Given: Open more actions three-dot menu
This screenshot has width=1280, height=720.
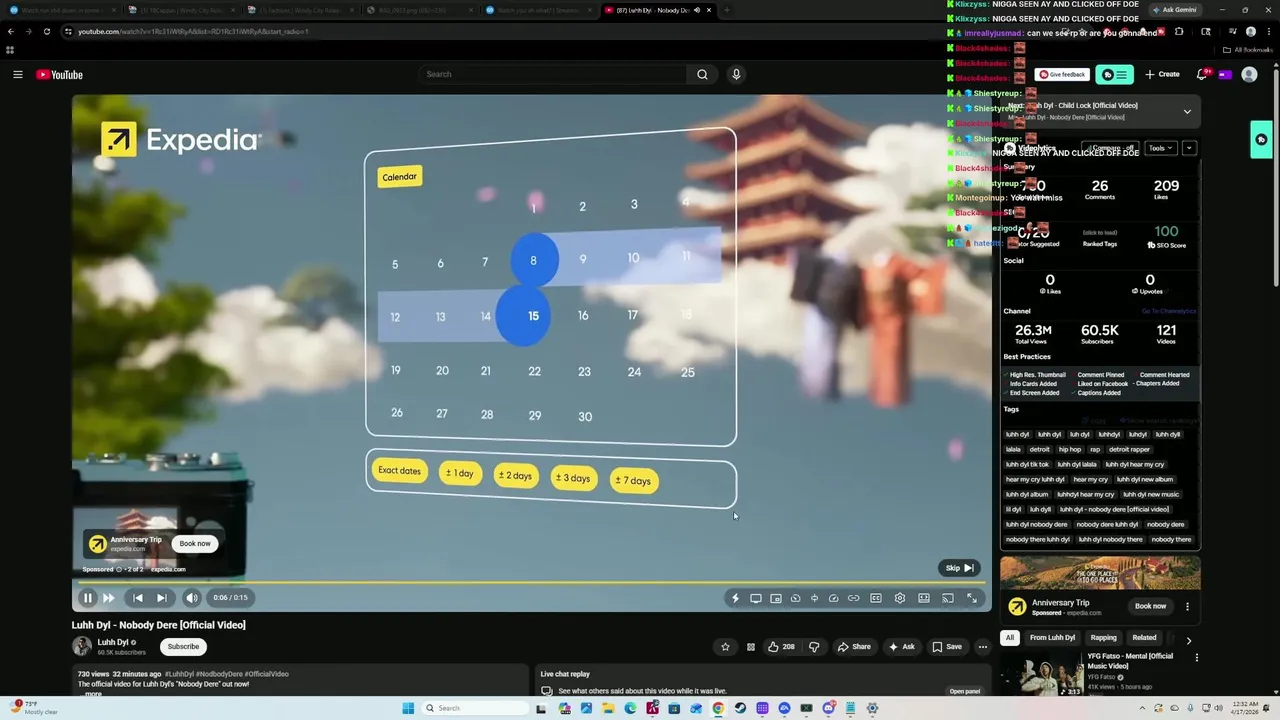Looking at the screenshot, I should [x=982, y=647].
